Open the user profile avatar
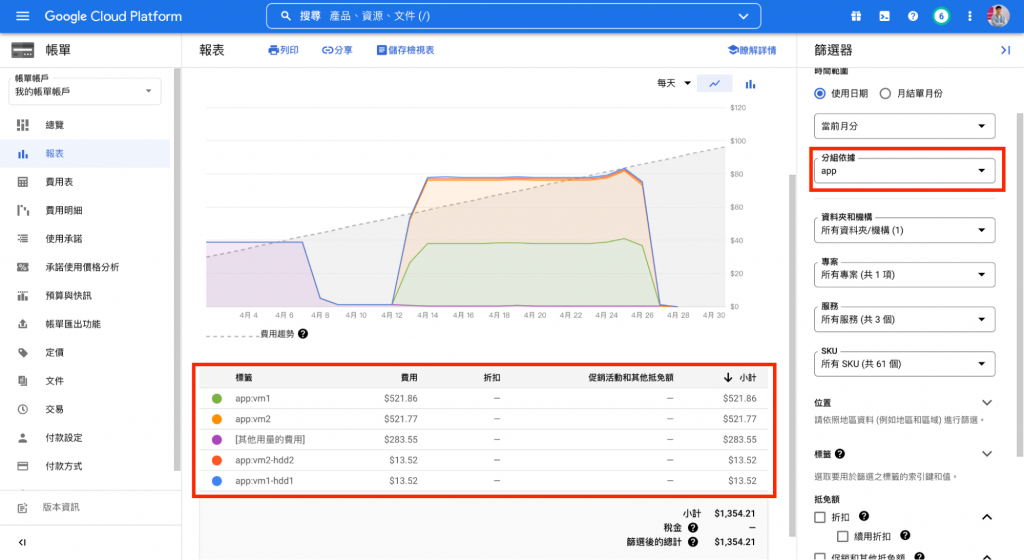The width and height of the screenshot is (1024, 560). (x=998, y=16)
